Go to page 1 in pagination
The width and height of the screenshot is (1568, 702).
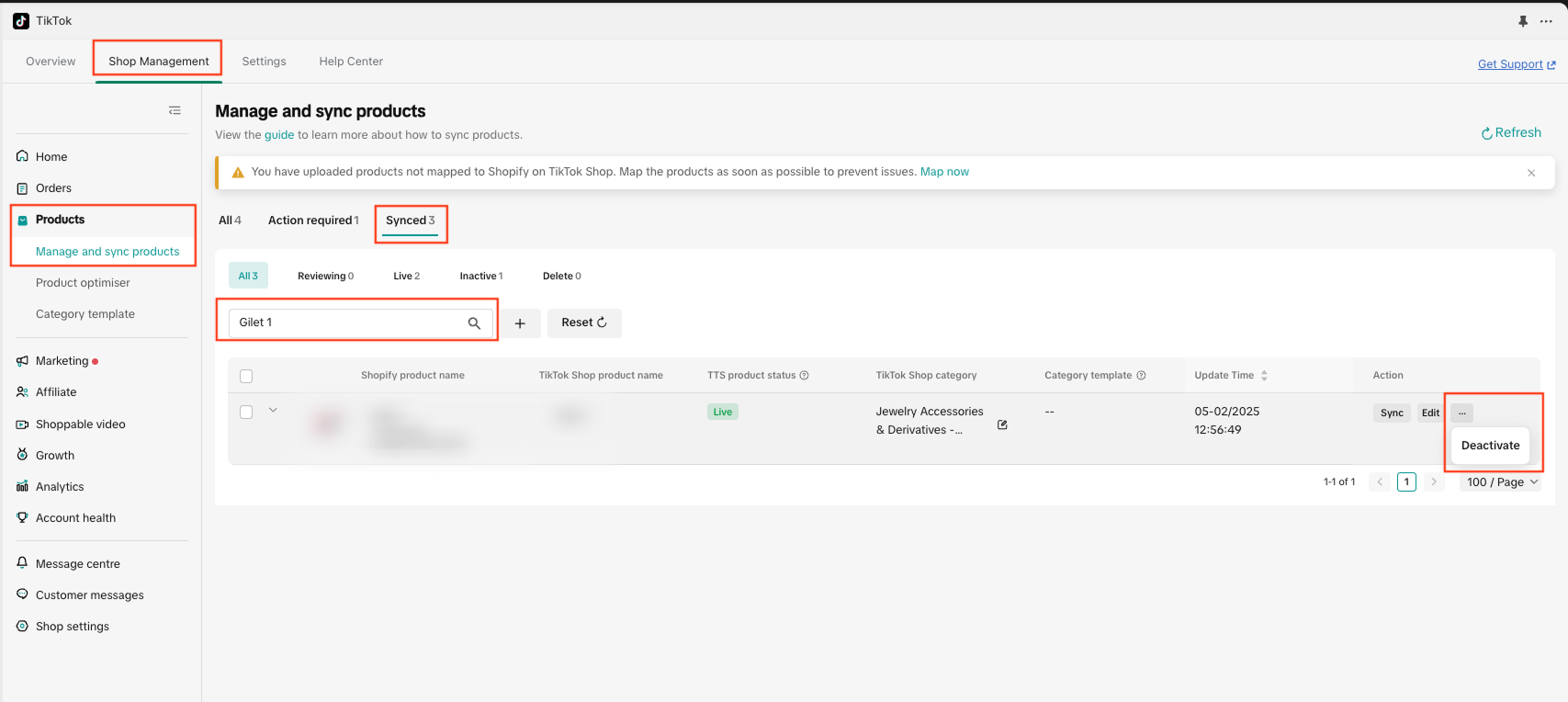[1406, 481]
